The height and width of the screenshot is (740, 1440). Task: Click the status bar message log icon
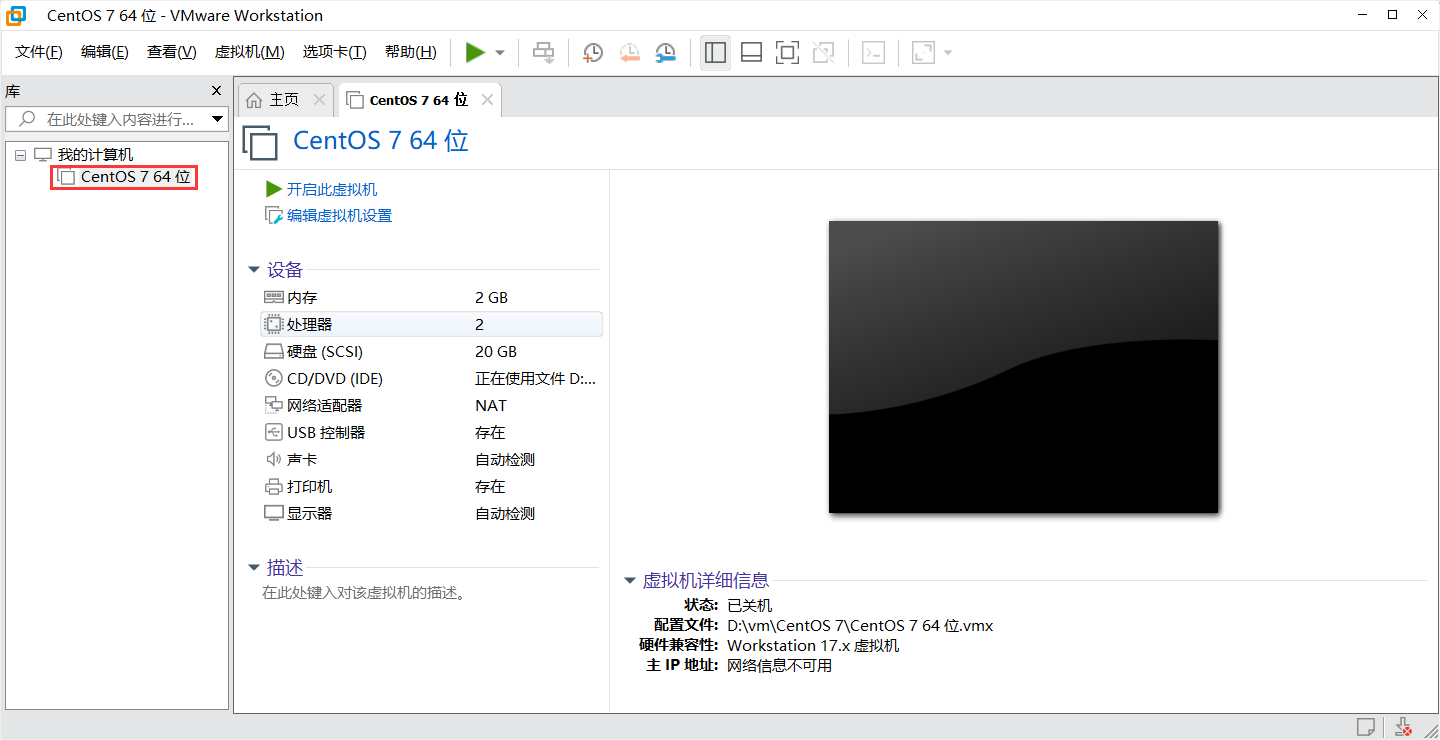point(1366,727)
